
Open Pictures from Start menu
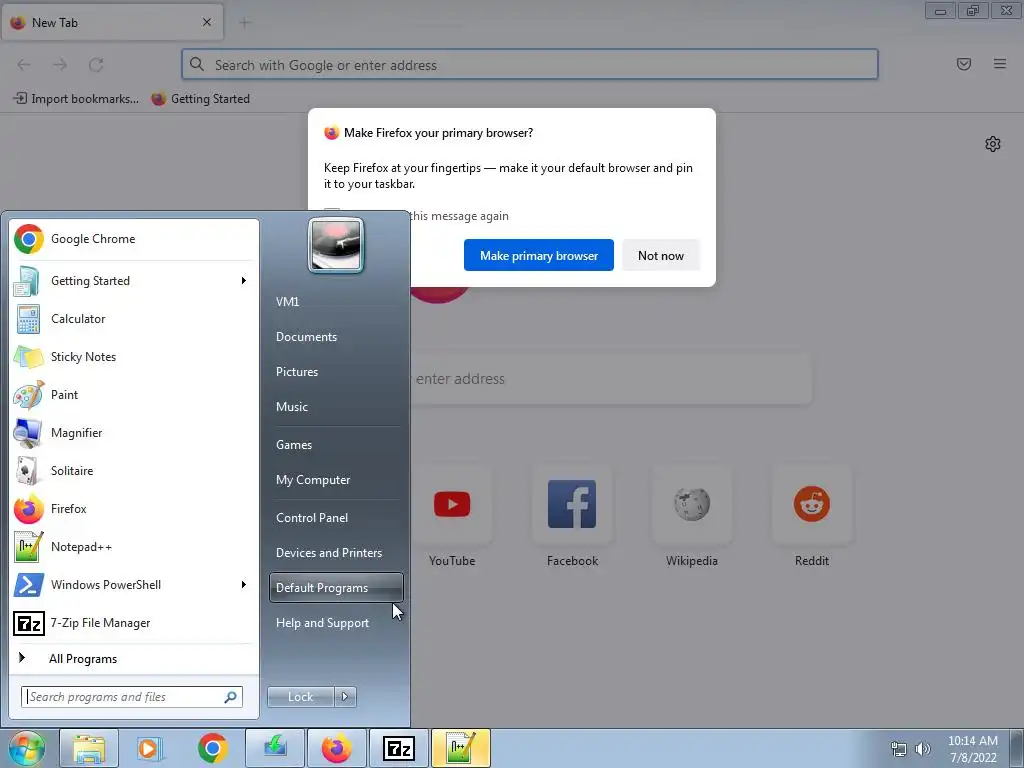point(336,372)
